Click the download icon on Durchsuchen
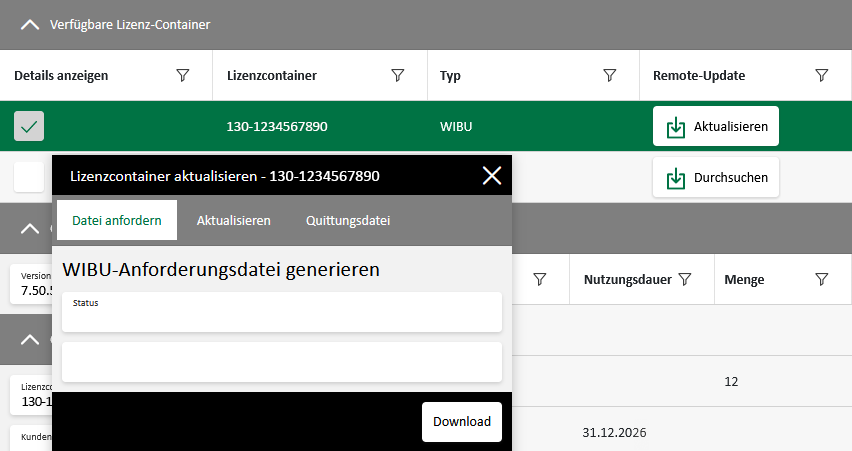Screen dimensions: 852x451 tap(677, 178)
